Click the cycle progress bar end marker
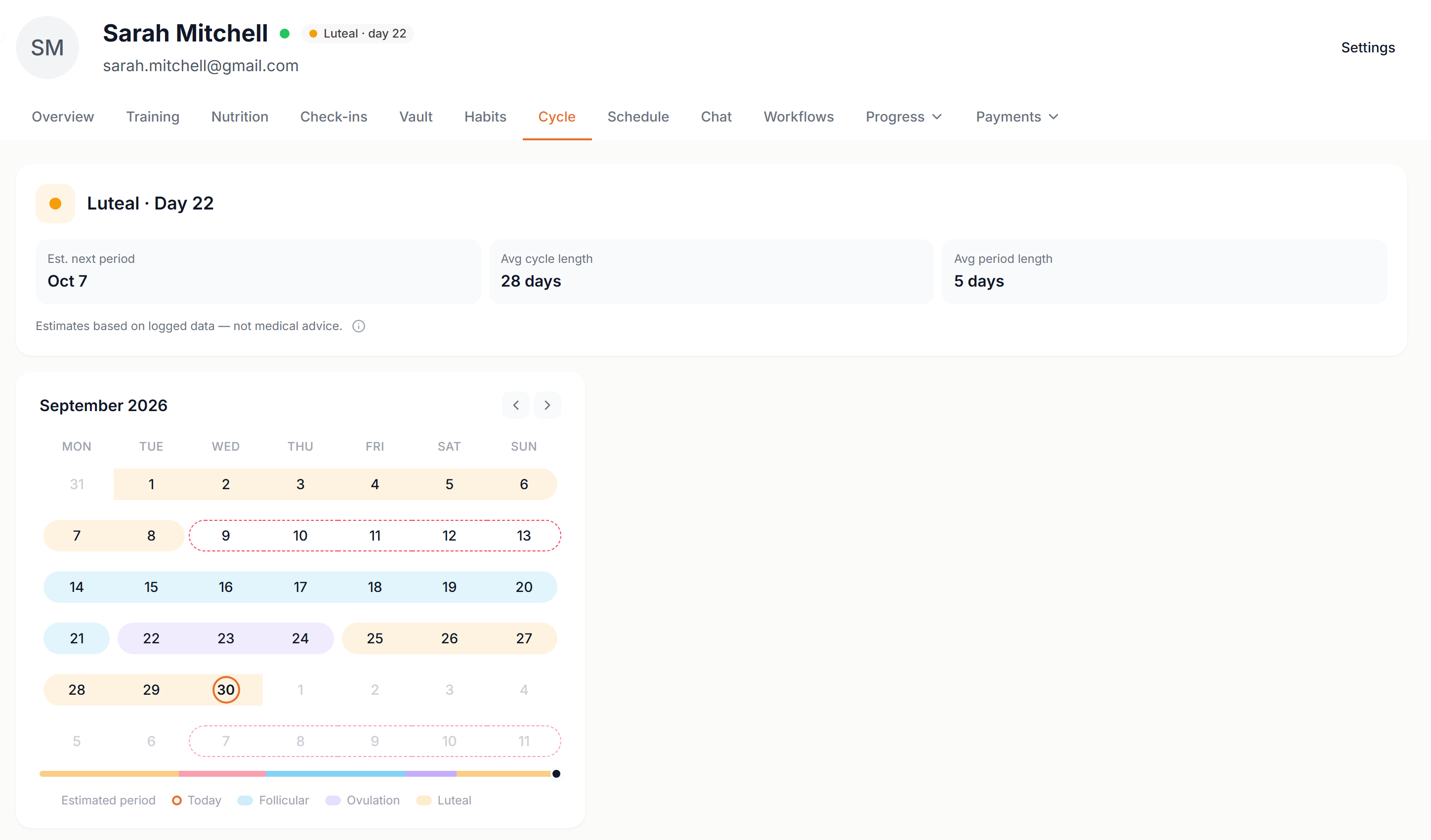This screenshot has height=840, width=1431. (x=556, y=774)
